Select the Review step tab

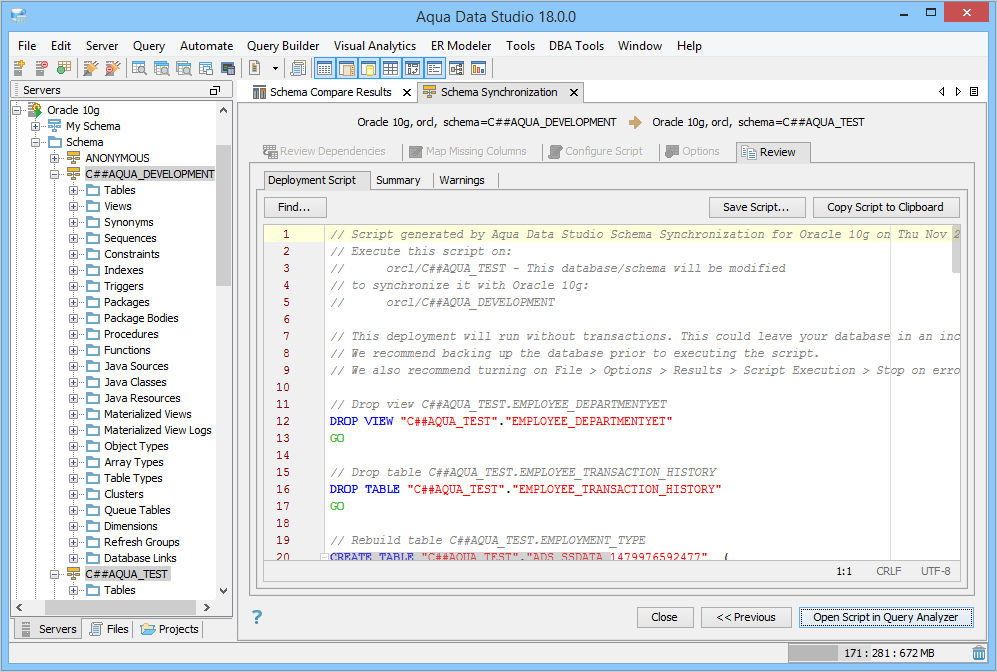(x=773, y=152)
